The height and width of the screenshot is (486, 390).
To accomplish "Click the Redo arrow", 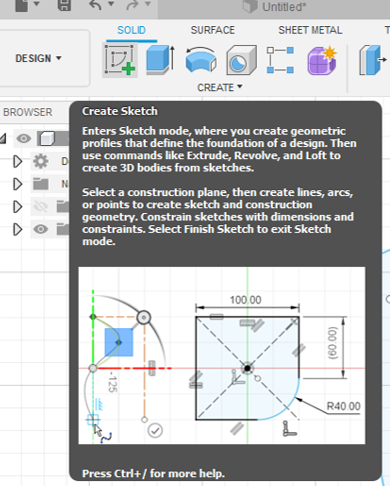I will coord(133,4).
